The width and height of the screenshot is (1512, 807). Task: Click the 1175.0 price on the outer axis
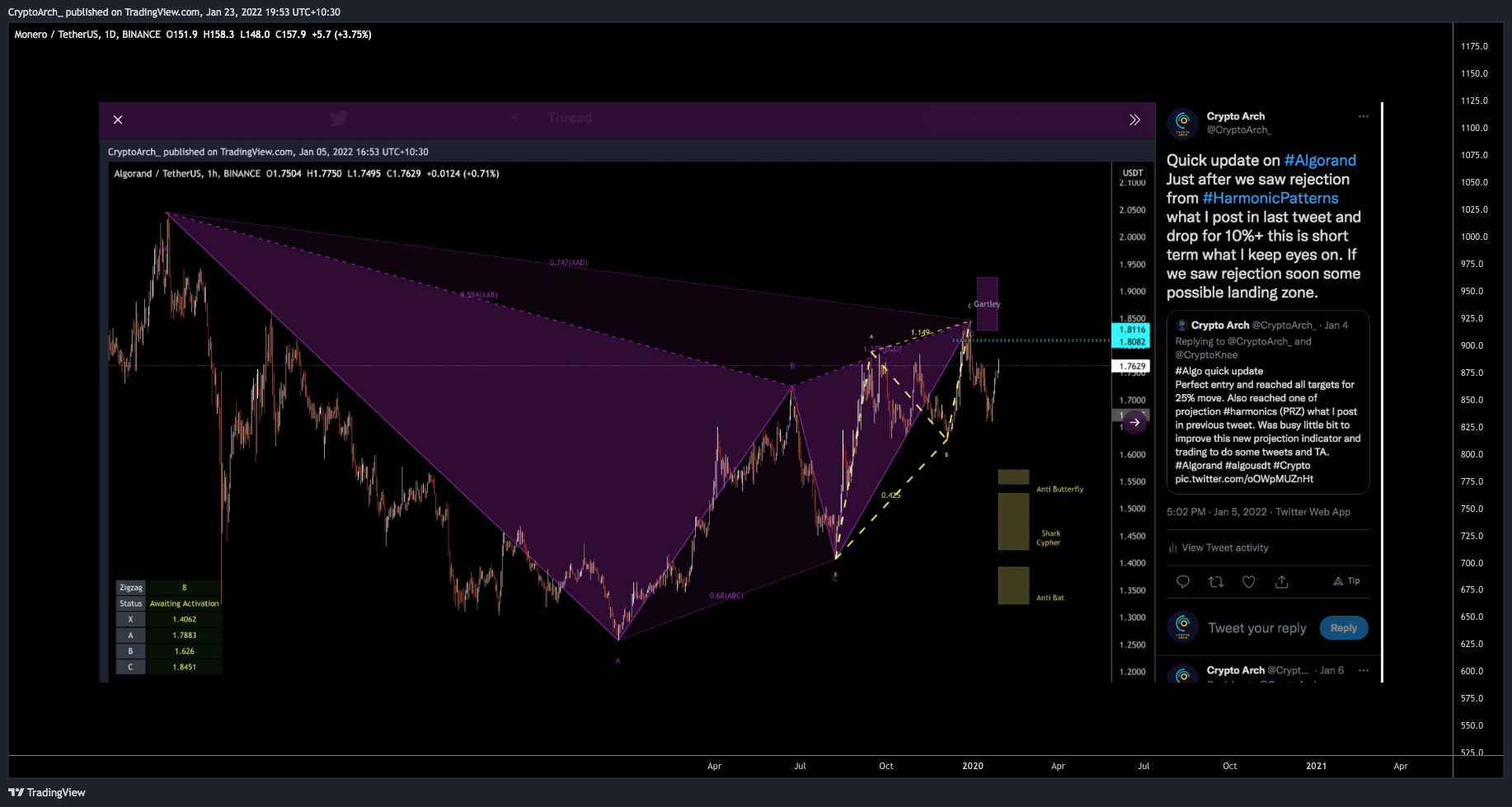1474,46
